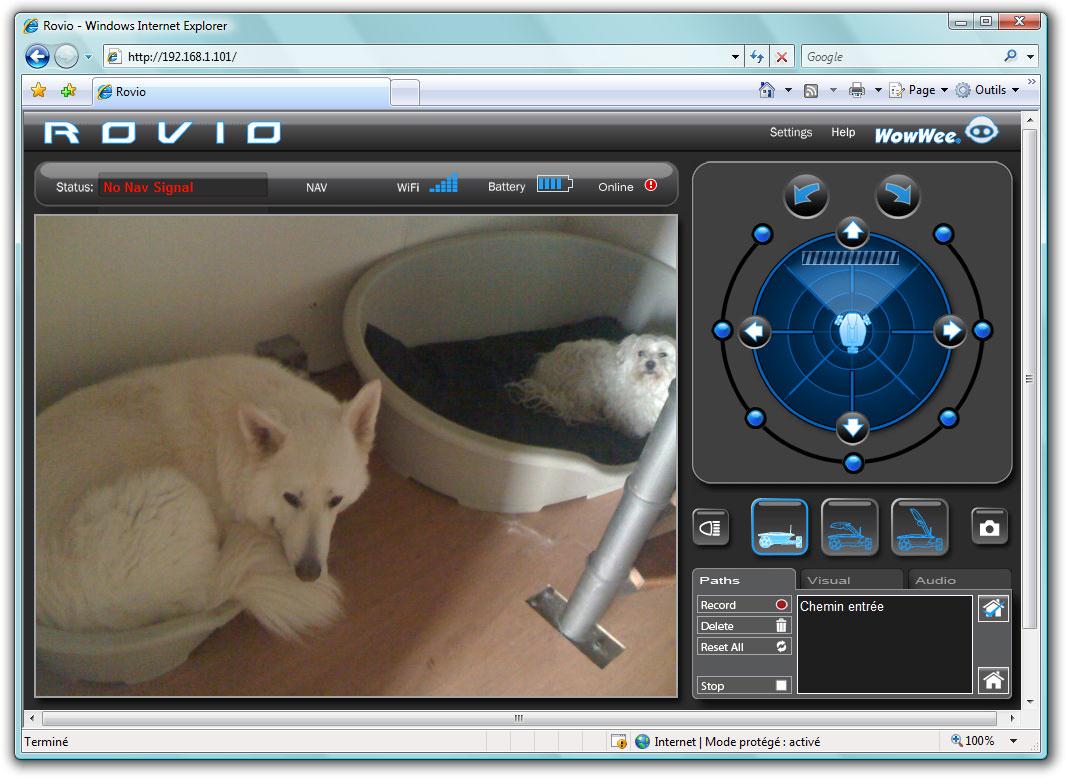Set camera head to middle position
Screen dimensions: 1066x778
[849, 527]
